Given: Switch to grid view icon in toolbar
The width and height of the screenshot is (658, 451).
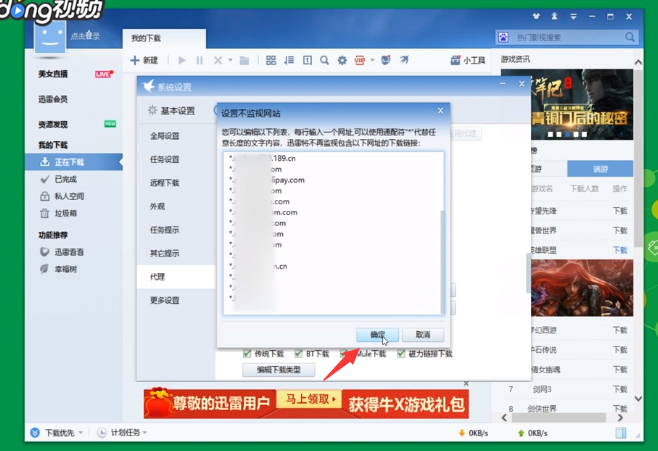Looking at the screenshot, I should click(271, 60).
